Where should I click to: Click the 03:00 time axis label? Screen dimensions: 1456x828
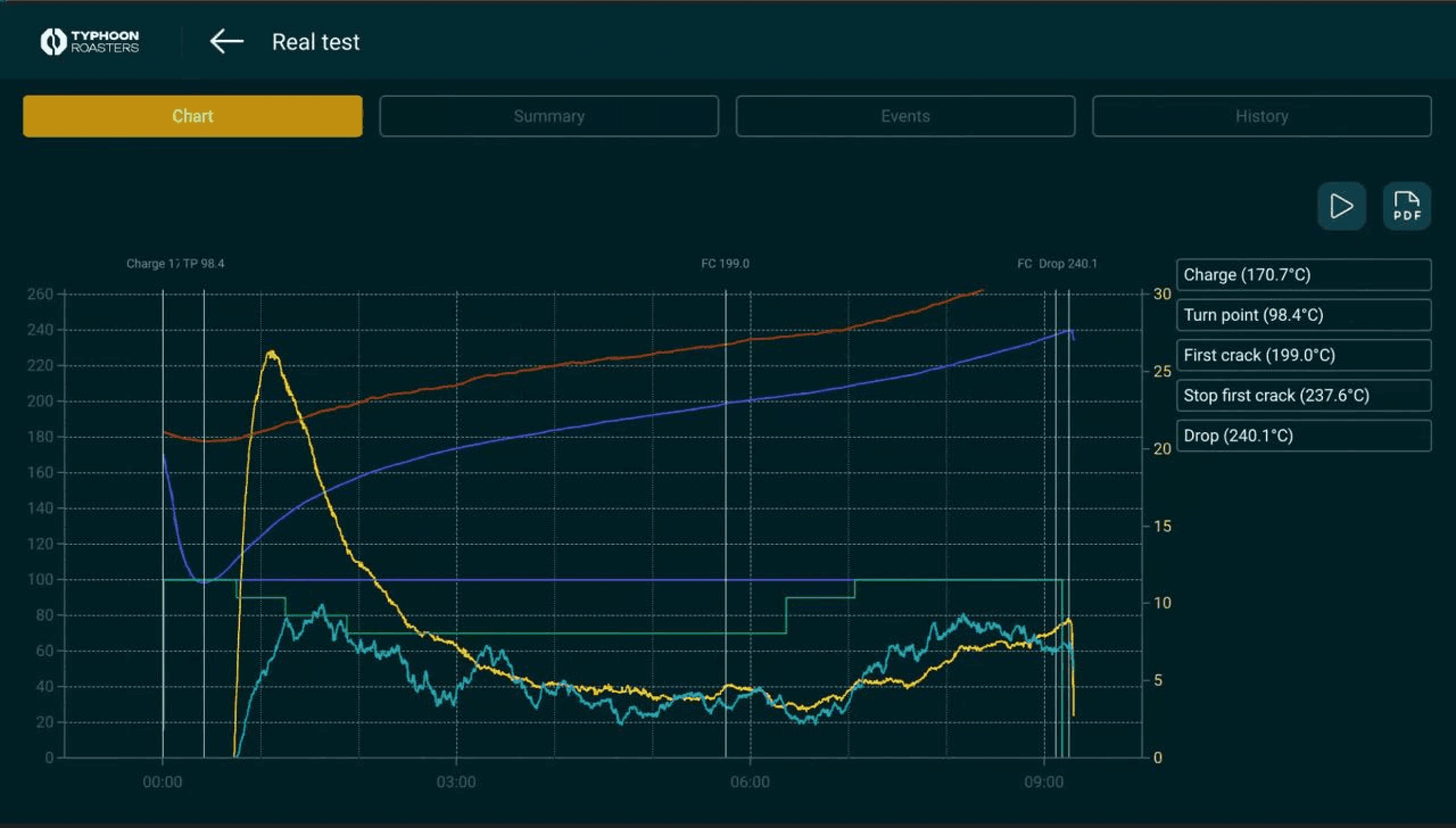click(456, 782)
